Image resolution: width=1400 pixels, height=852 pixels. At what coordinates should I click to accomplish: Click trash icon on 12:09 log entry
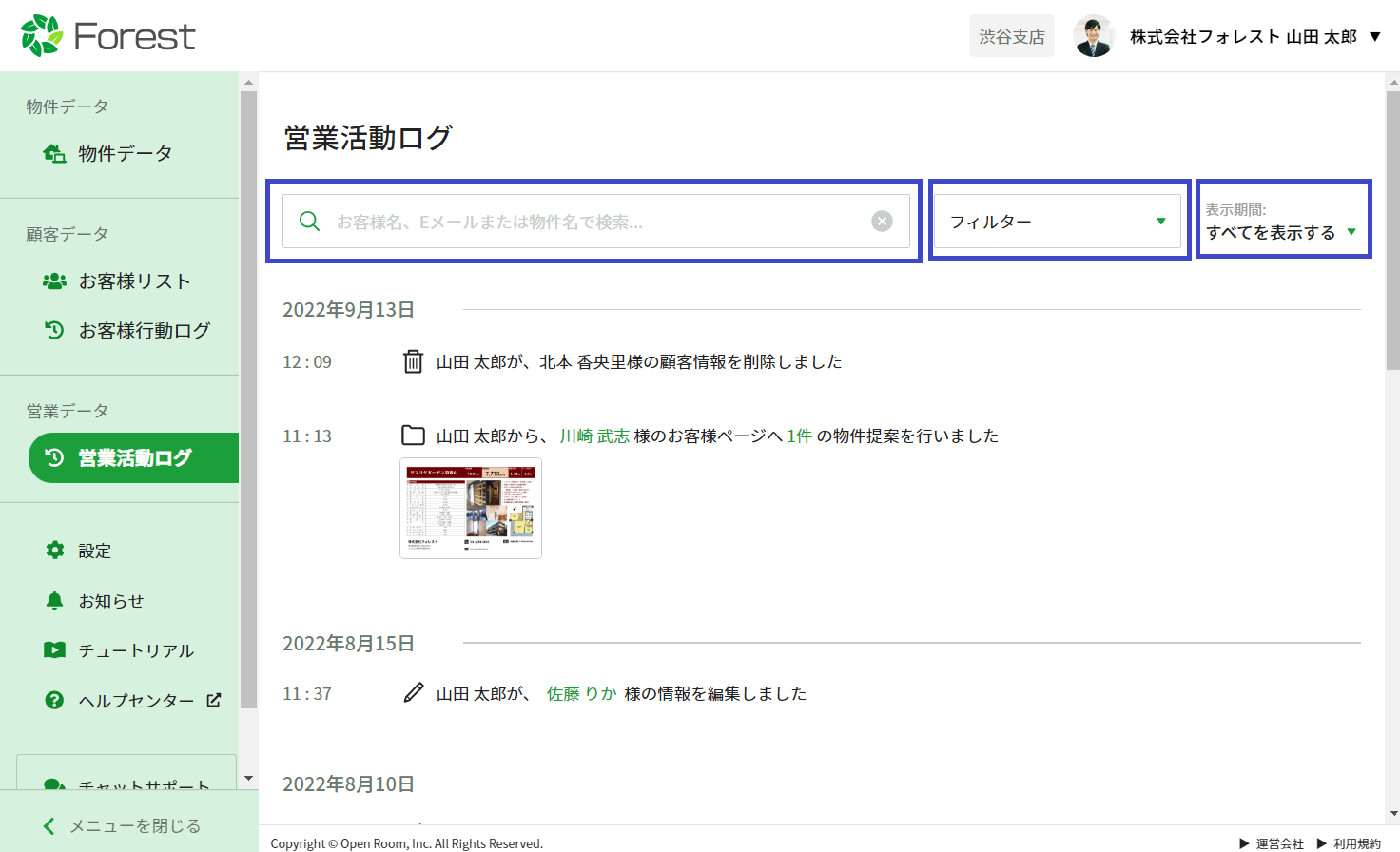(x=413, y=362)
